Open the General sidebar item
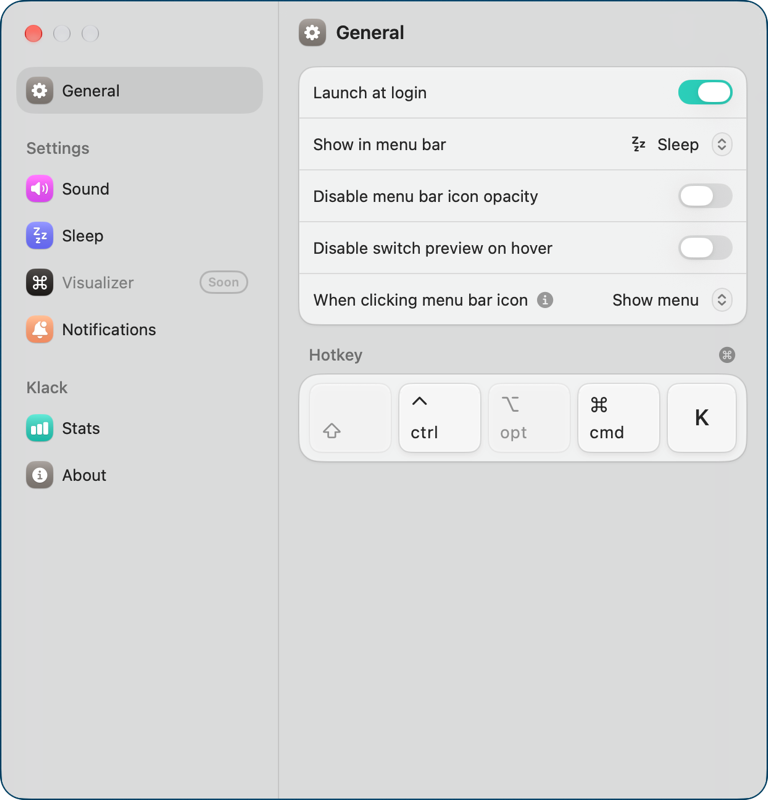Image resolution: width=768 pixels, height=800 pixels. [x=139, y=90]
